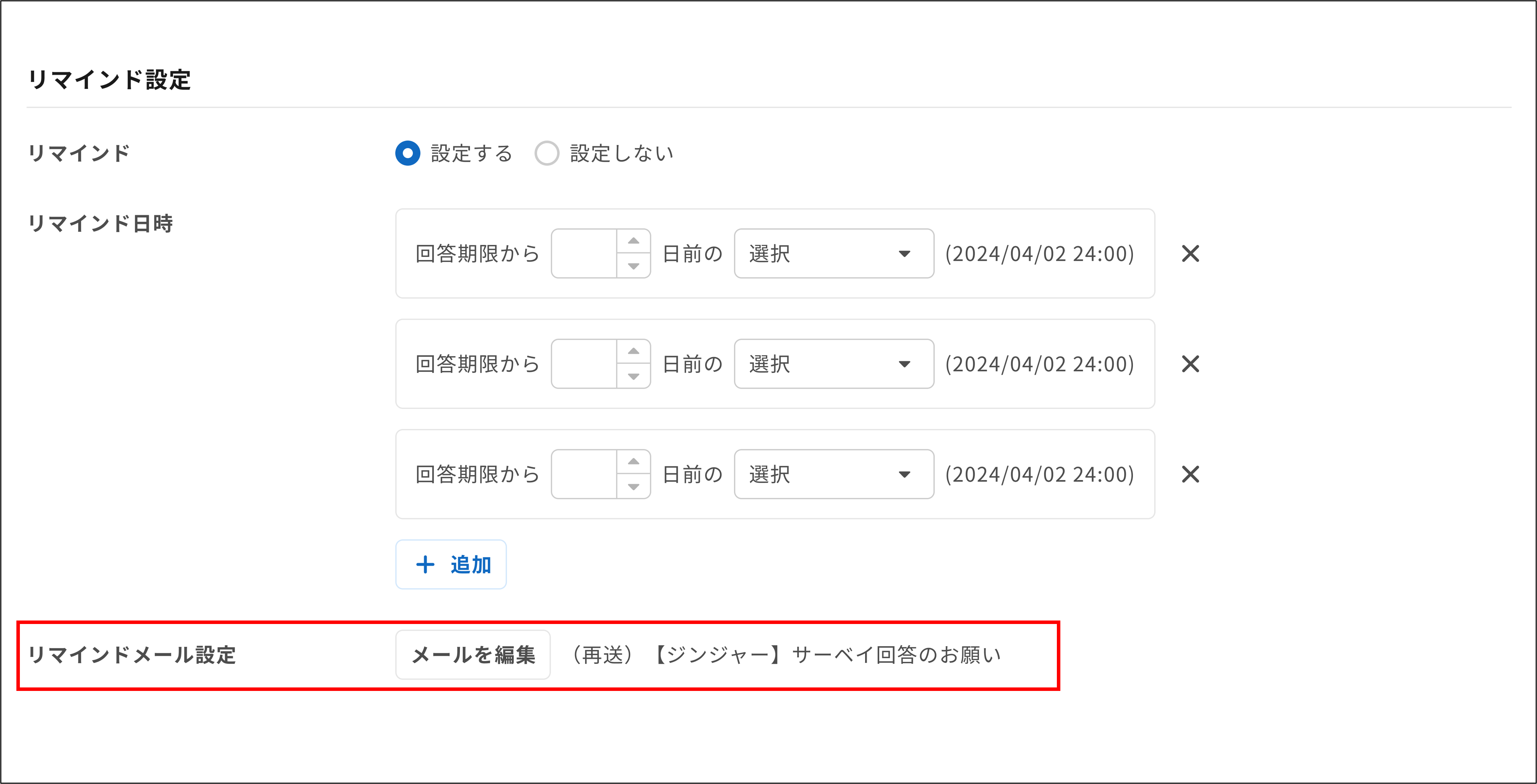The image size is (1537, 784).
Task: Enable reminders by choosing 設定する
Action: (x=408, y=153)
